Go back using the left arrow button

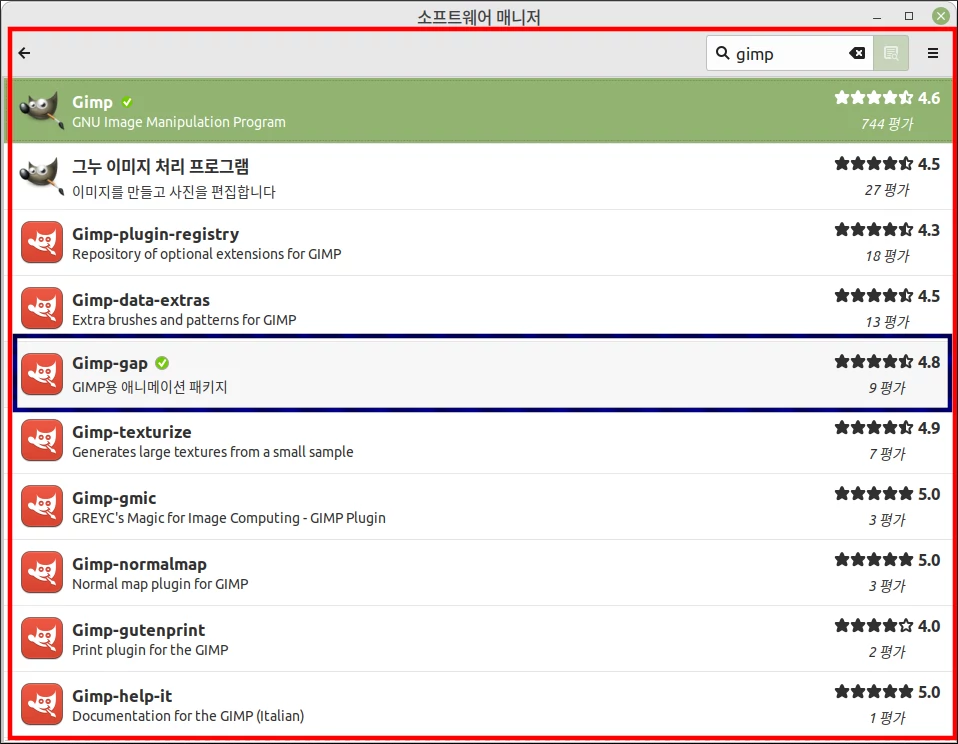pos(24,53)
